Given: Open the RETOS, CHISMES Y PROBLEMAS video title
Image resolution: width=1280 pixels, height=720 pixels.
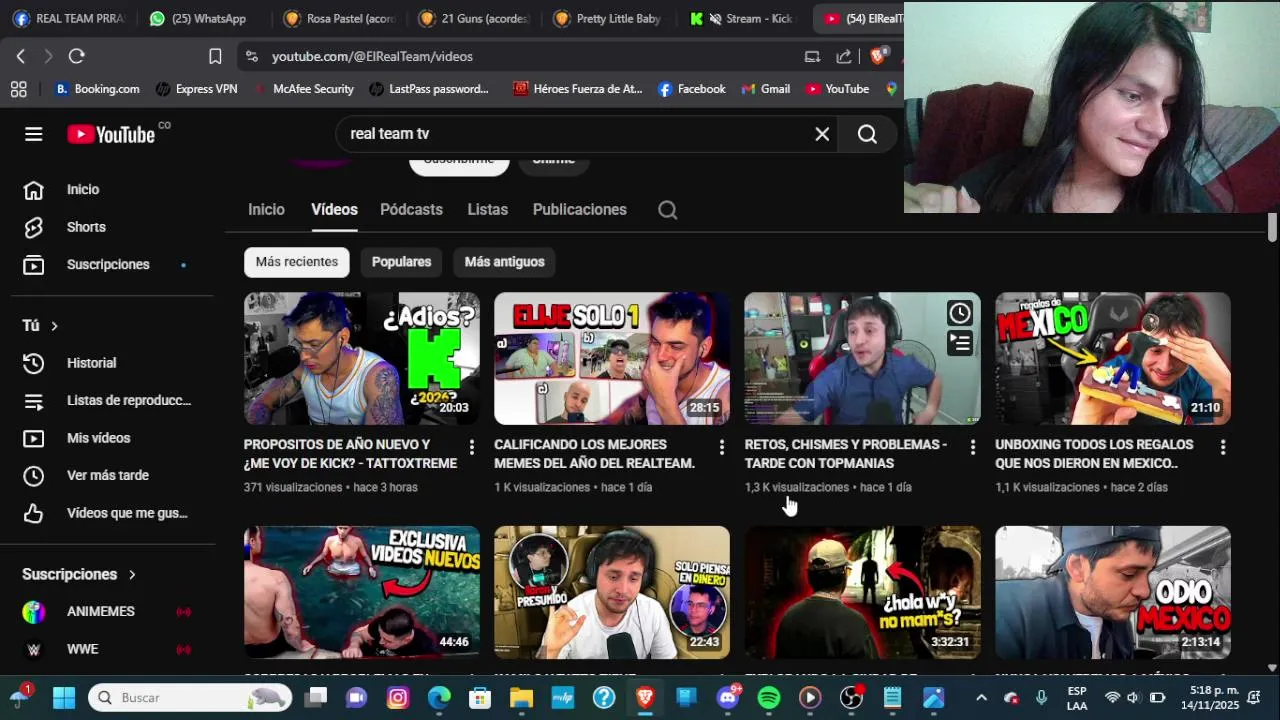Looking at the screenshot, I should (x=845, y=454).
